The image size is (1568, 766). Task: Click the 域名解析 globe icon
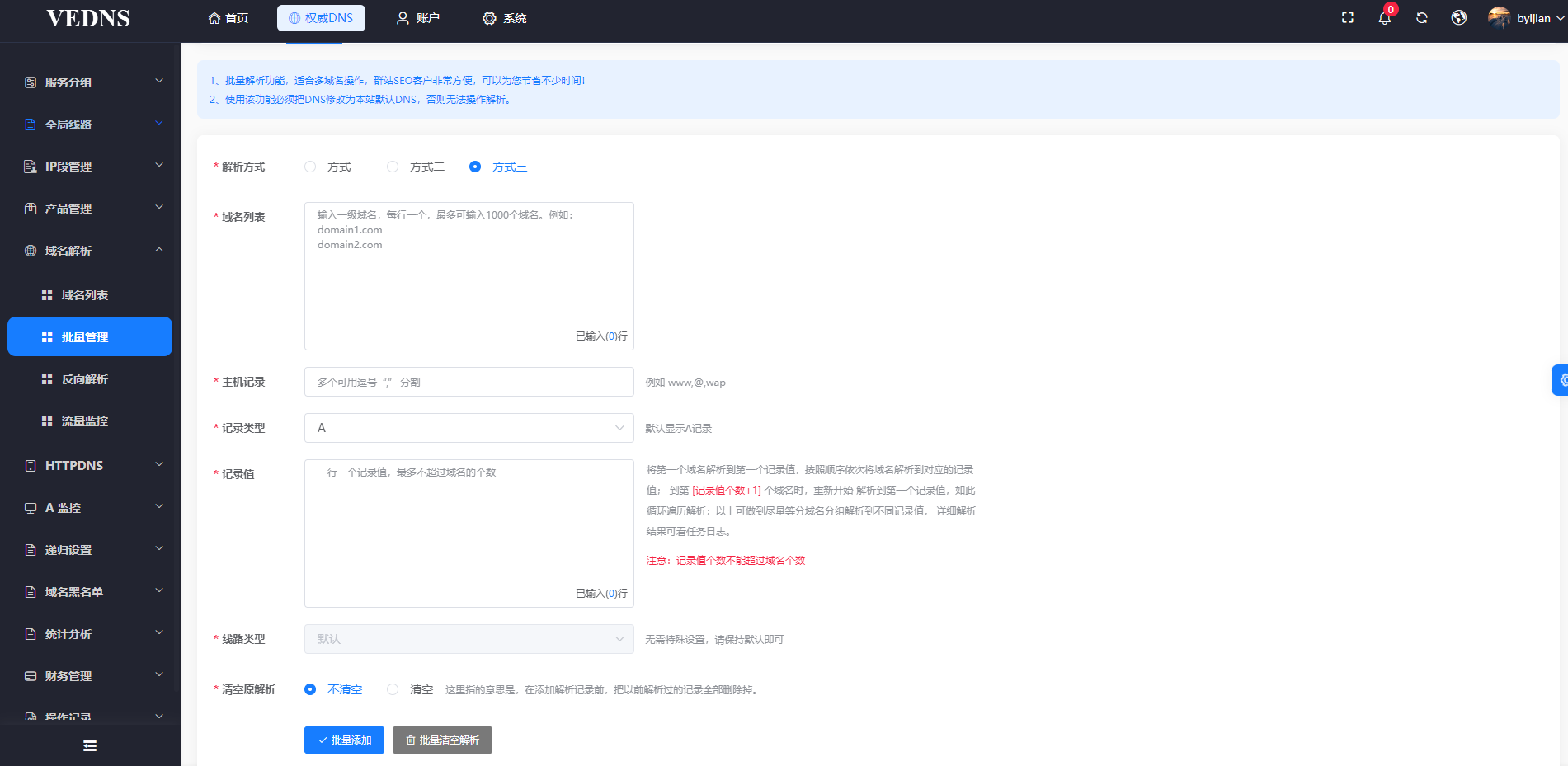(31, 251)
